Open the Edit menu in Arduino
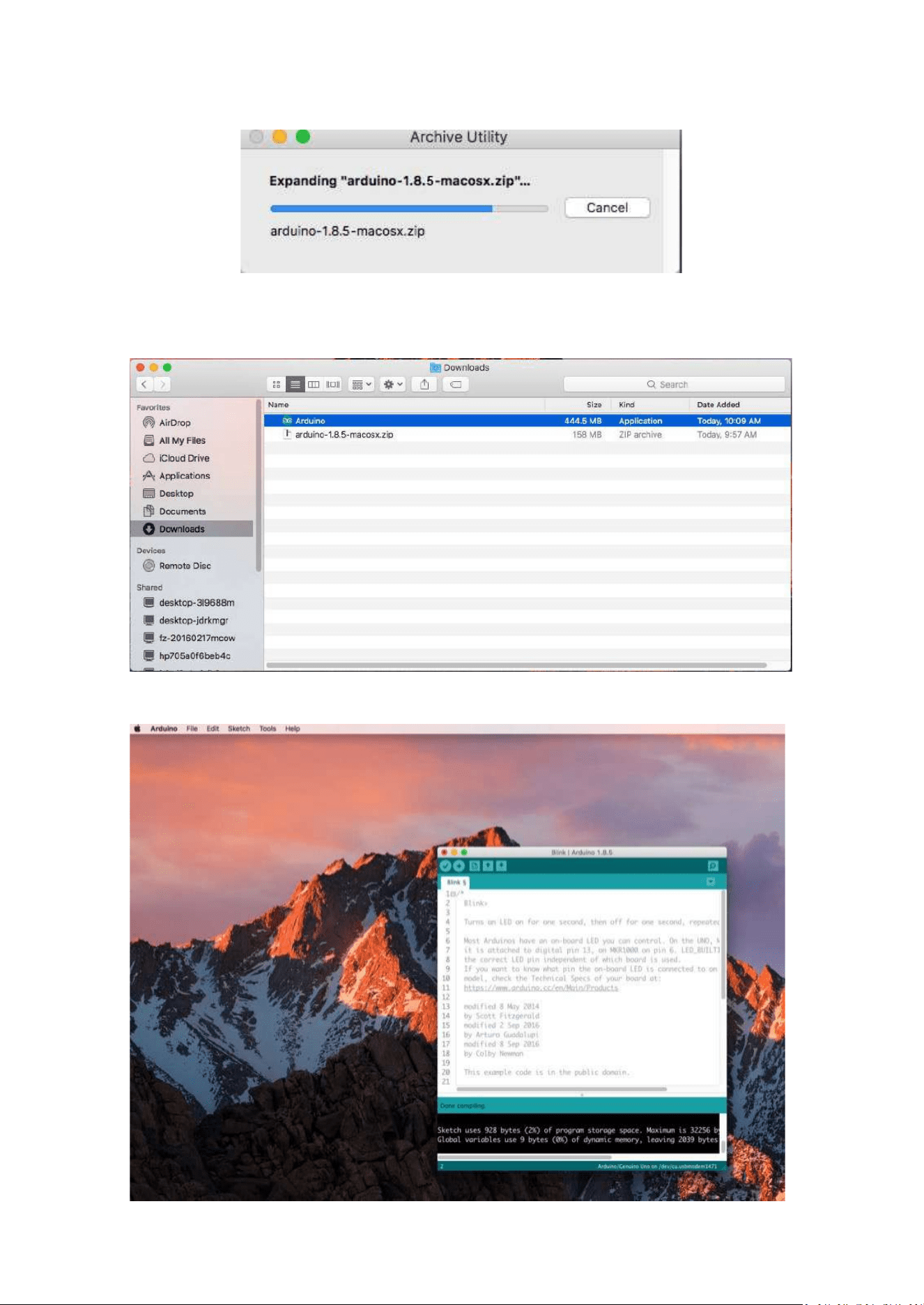The height and width of the screenshot is (1305, 924). (x=213, y=729)
